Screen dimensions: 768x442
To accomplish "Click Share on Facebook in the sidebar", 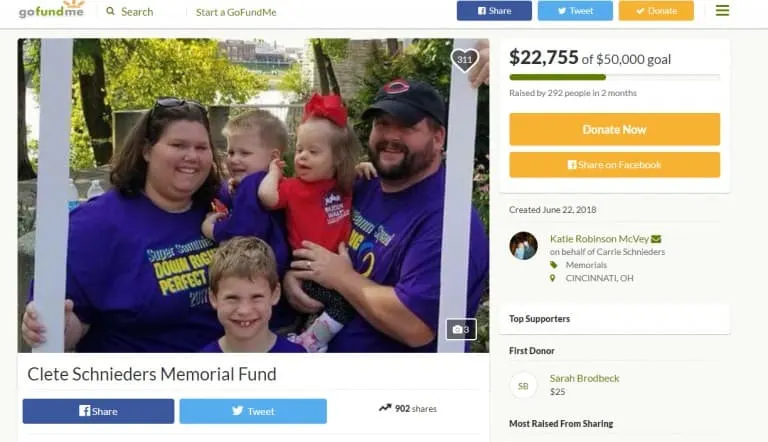I will pyautogui.click(x=615, y=165).
